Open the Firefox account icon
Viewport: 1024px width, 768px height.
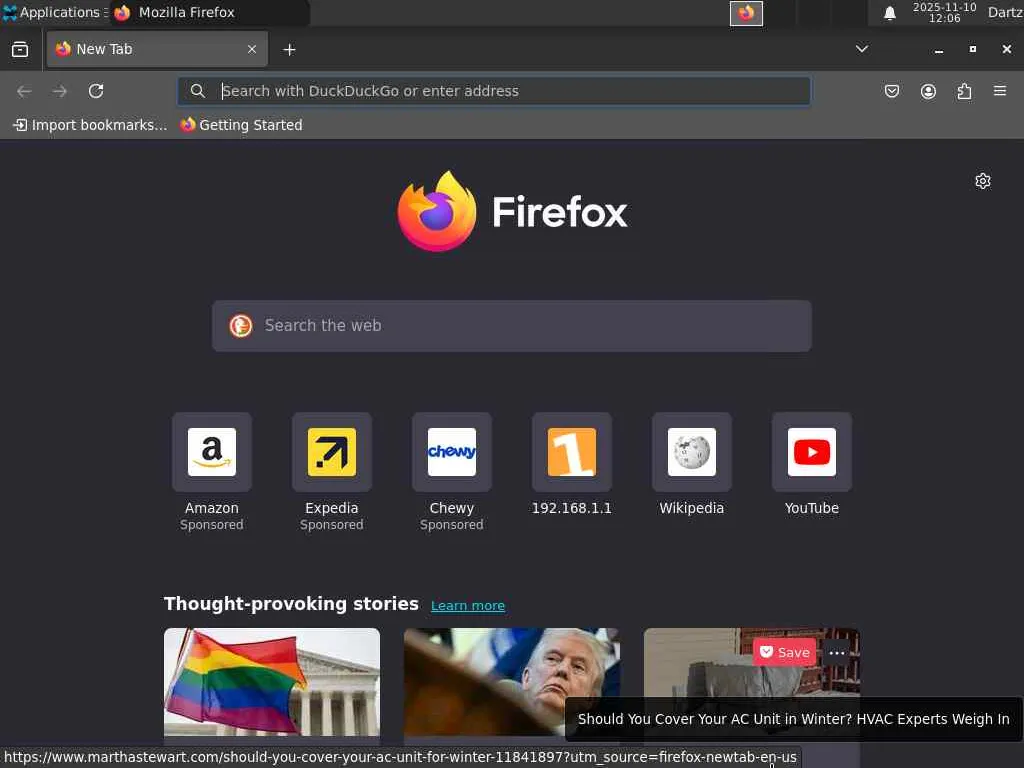coord(928,91)
